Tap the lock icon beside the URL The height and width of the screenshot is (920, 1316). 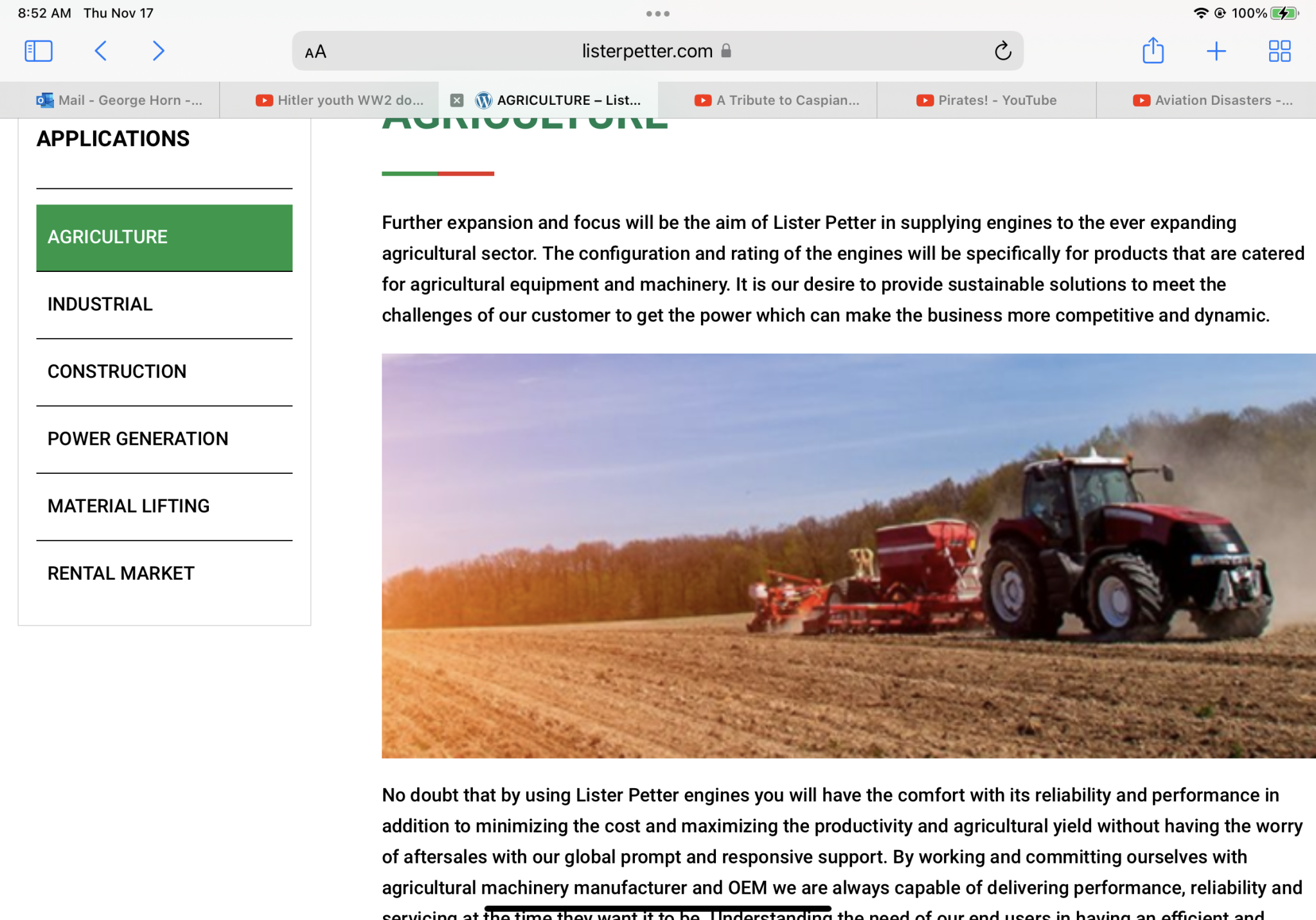point(726,51)
